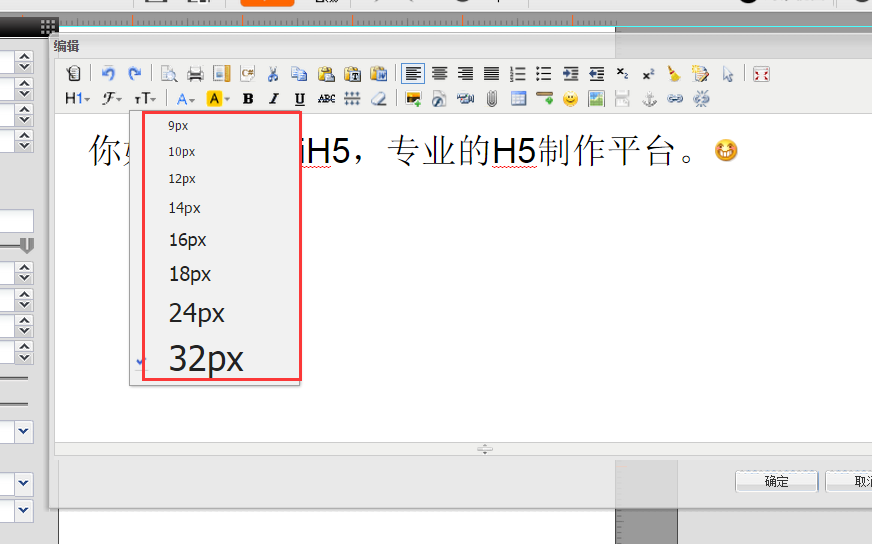Screen dimensions: 872x544
Task: Click the grid dots icon near ruler
Action: click(x=48, y=26)
